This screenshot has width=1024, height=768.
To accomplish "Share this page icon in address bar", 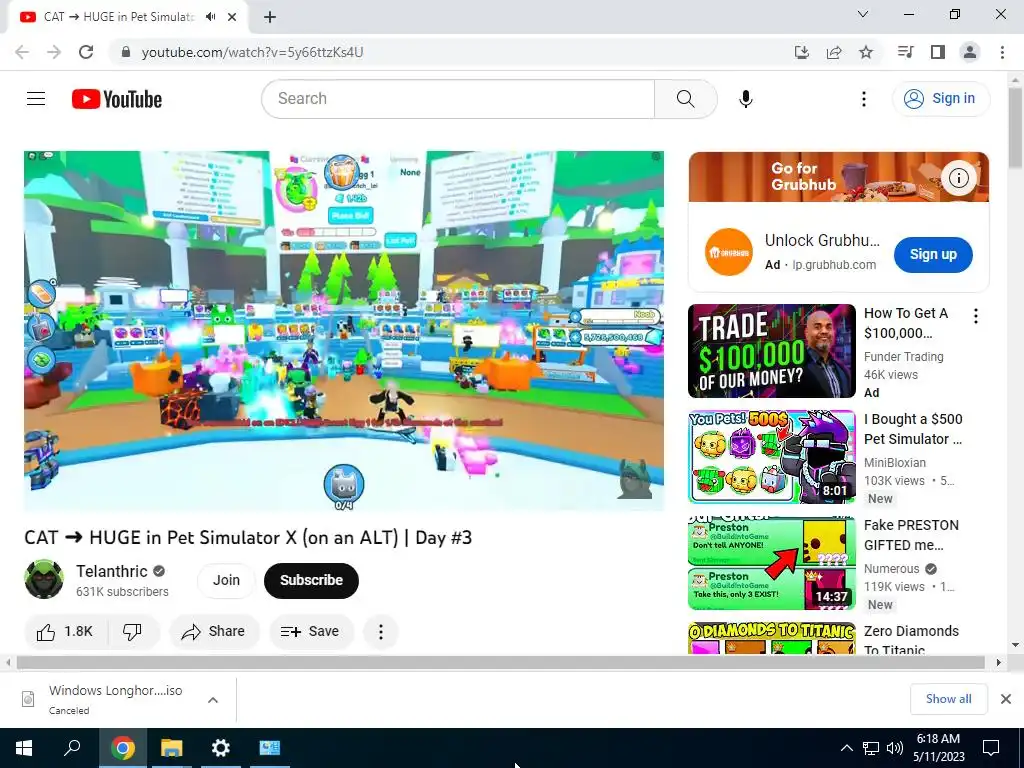I will pyautogui.click(x=833, y=52).
